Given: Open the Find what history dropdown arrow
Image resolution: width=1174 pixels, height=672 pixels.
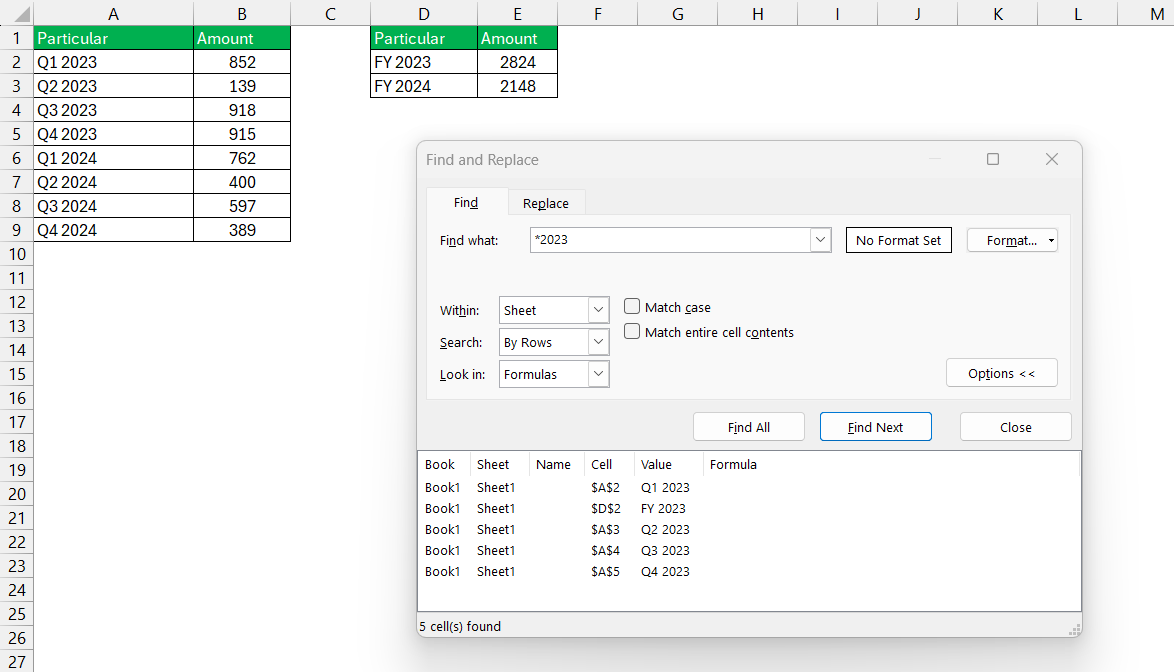Looking at the screenshot, I should 821,240.
